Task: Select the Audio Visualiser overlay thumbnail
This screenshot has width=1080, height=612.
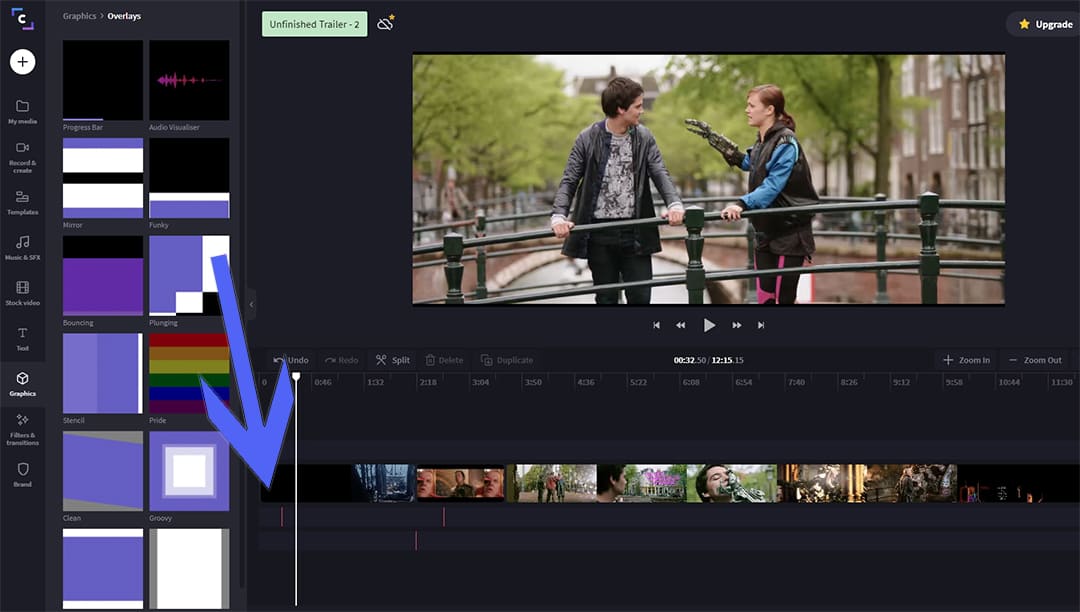Action: [189, 80]
